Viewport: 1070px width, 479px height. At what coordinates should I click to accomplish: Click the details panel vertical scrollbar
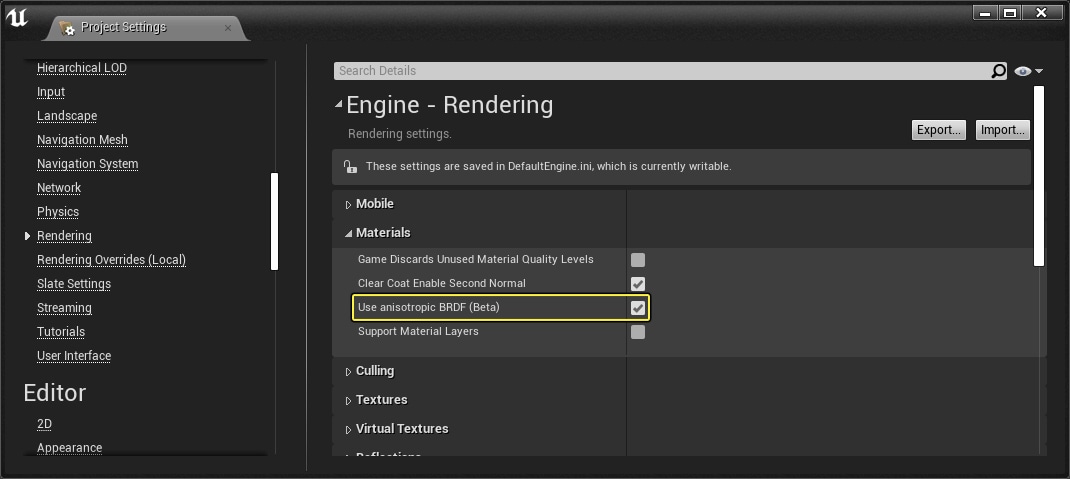pos(1039,175)
